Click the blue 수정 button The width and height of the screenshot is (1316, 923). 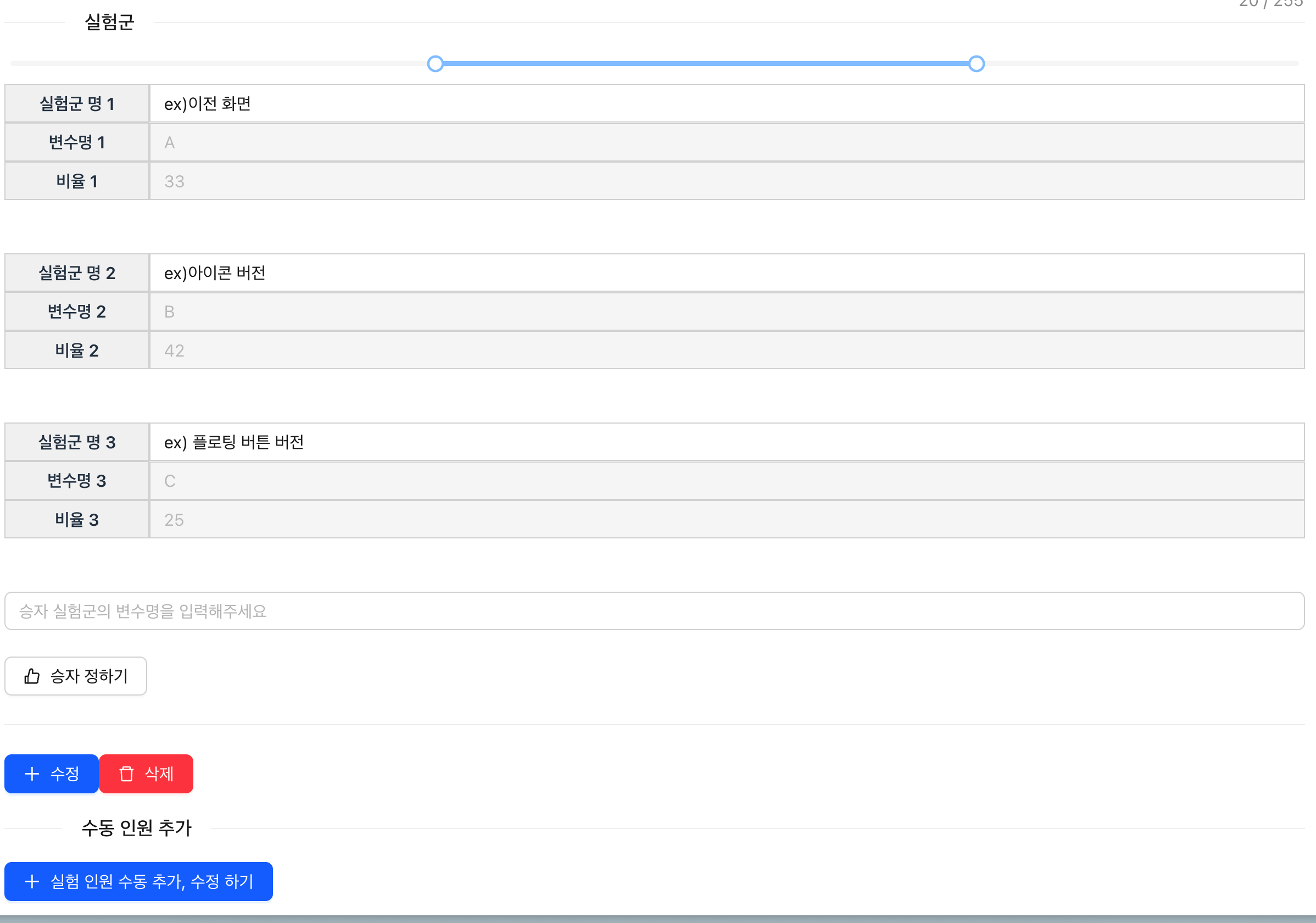pyautogui.click(x=52, y=774)
